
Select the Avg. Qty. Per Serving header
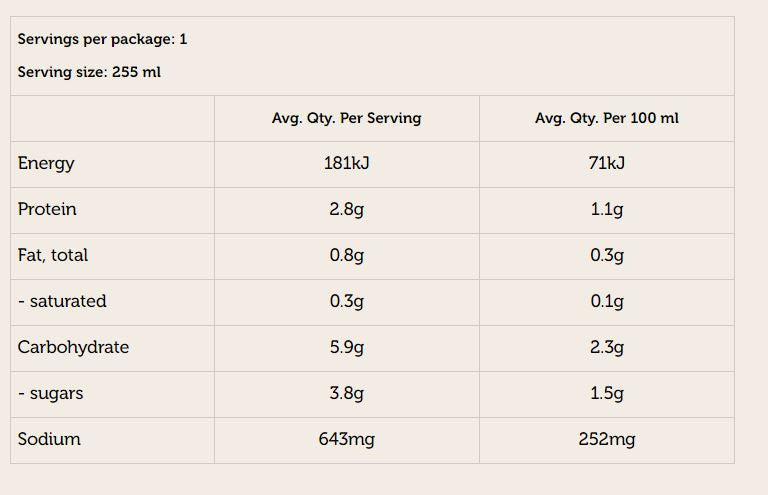pyautogui.click(x=346, y=118)
